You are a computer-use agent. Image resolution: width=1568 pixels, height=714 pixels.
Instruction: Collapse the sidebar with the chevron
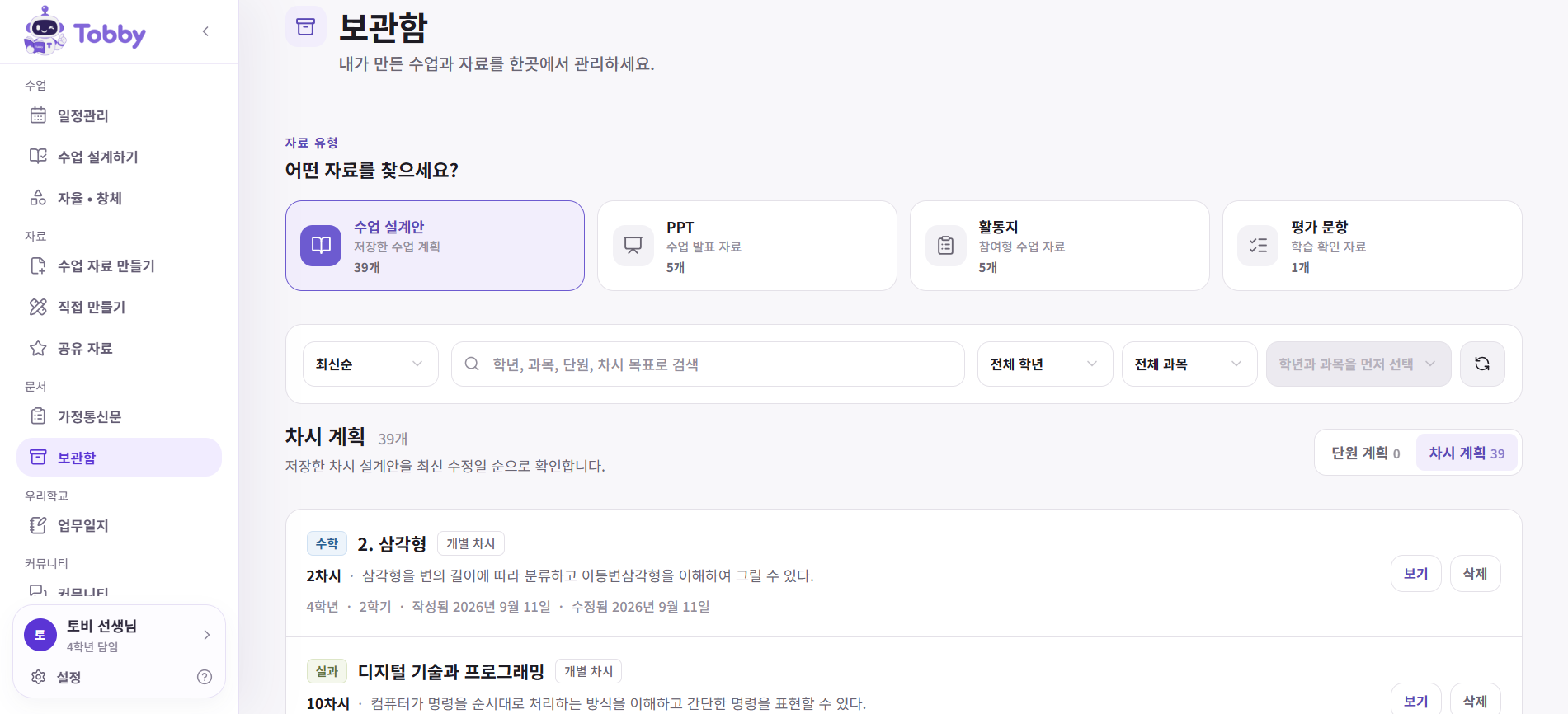click(205, 31)
